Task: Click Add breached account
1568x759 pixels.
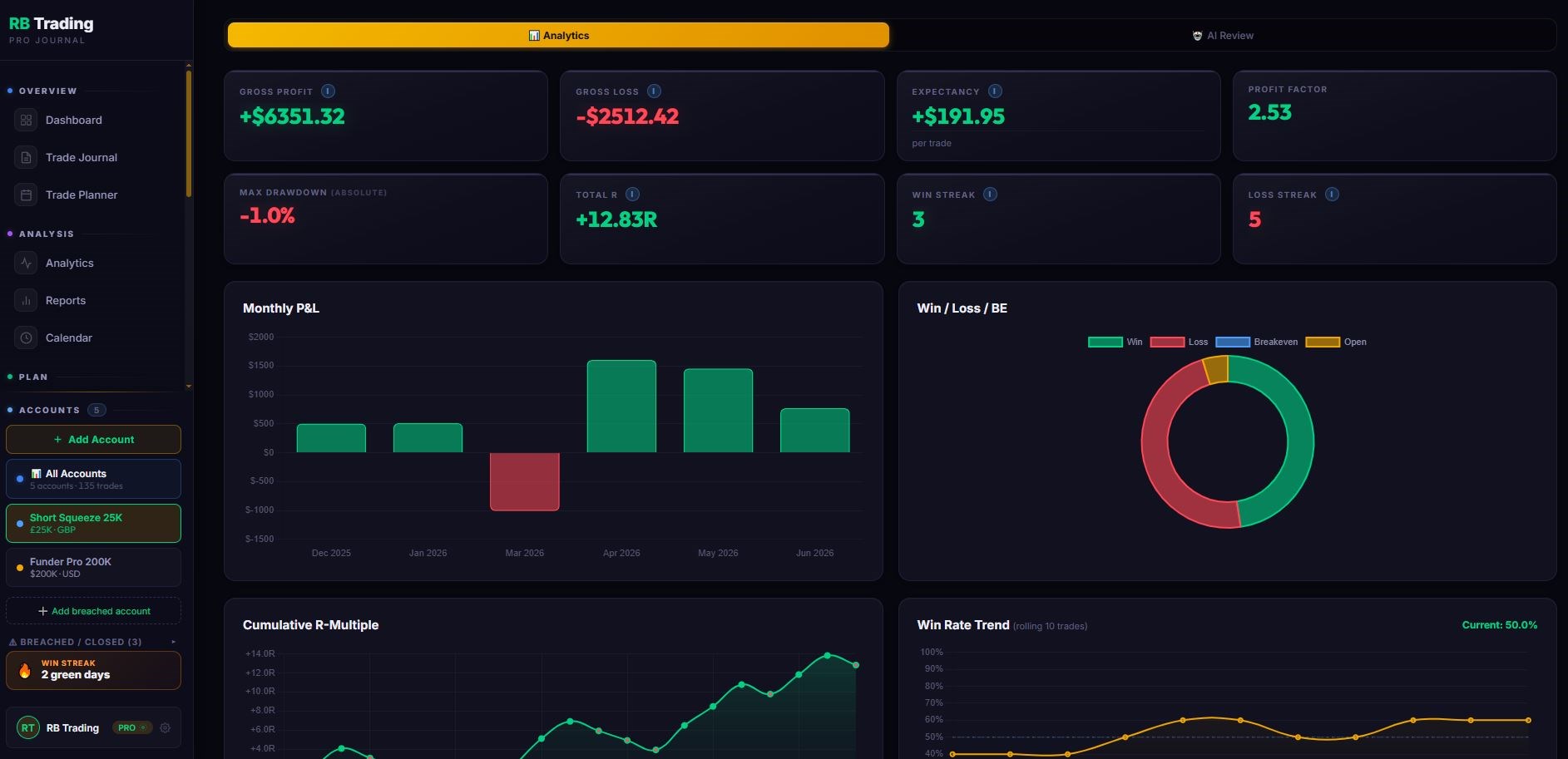Action: point(93,611)
